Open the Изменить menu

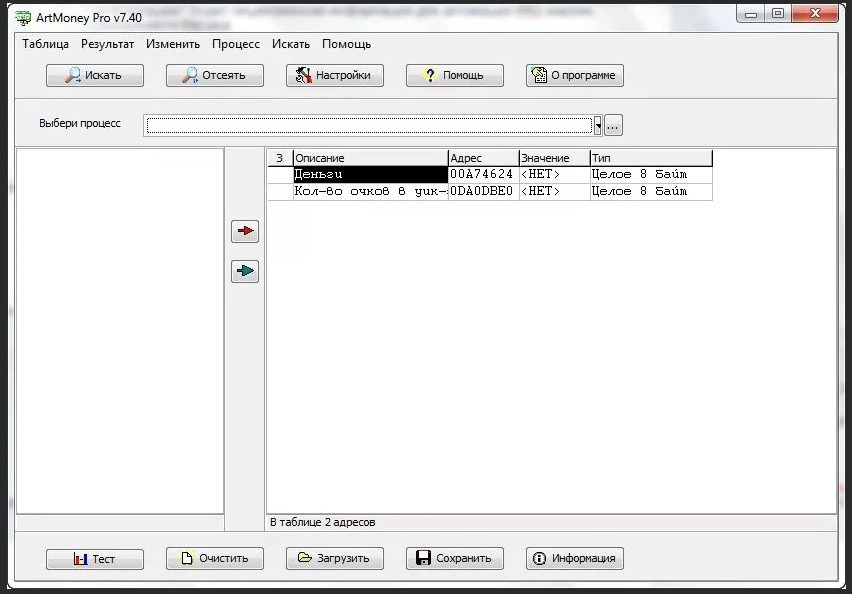coord(173,44)
